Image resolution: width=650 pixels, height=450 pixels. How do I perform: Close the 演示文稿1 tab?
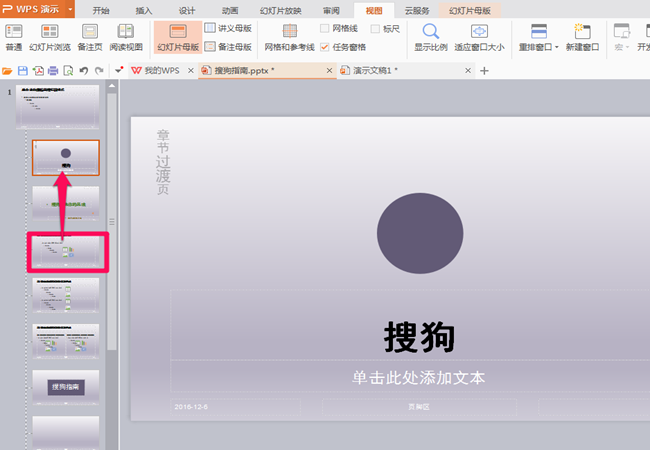pyautogui.click(x=468, y=70)
